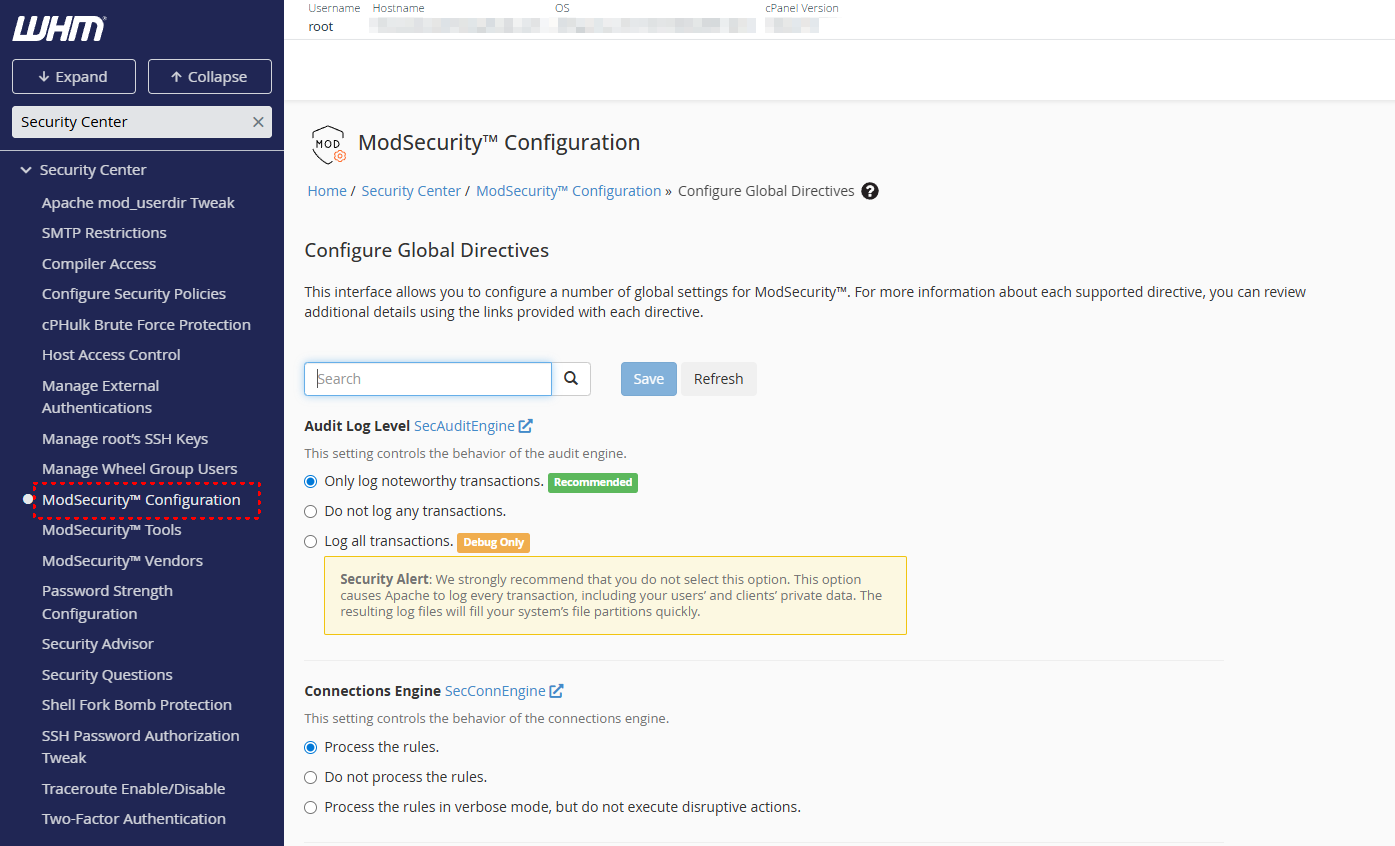Open ModSecurity Tools sidebar item
This screenshot has height=846, width=1395.
pos(112,530)
